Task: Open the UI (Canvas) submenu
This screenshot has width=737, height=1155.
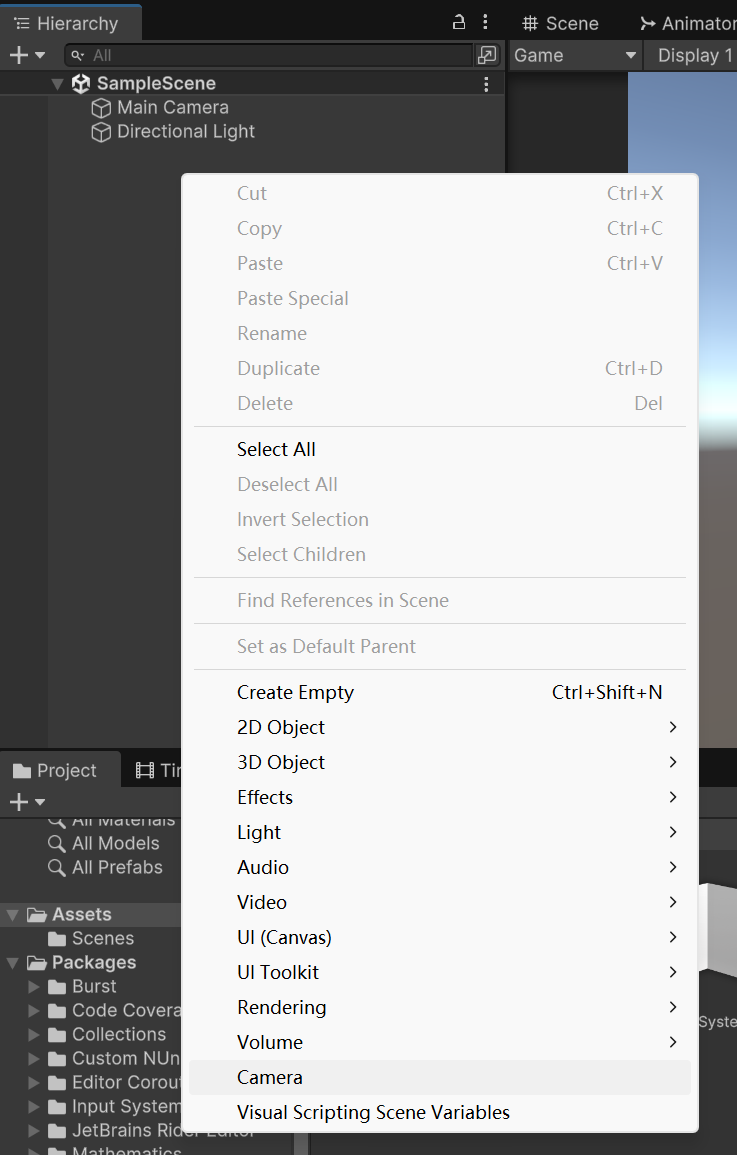Action: [x=440, y=937]
